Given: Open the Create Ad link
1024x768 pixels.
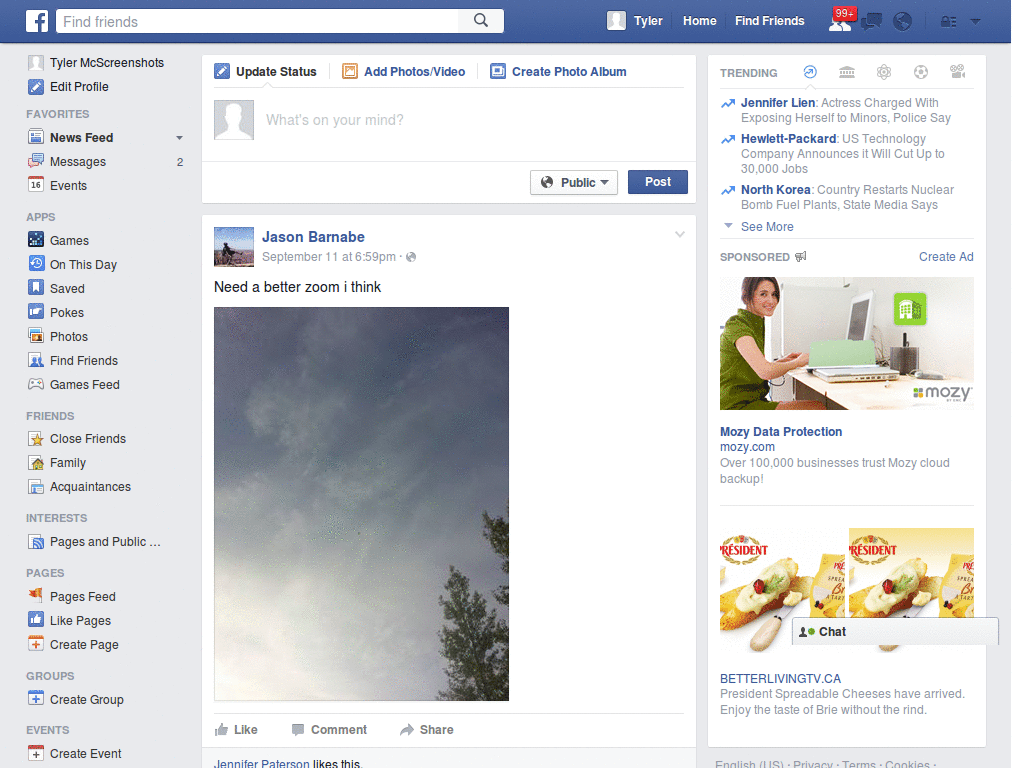Looking at the screenshot, I should click(945, 256).
